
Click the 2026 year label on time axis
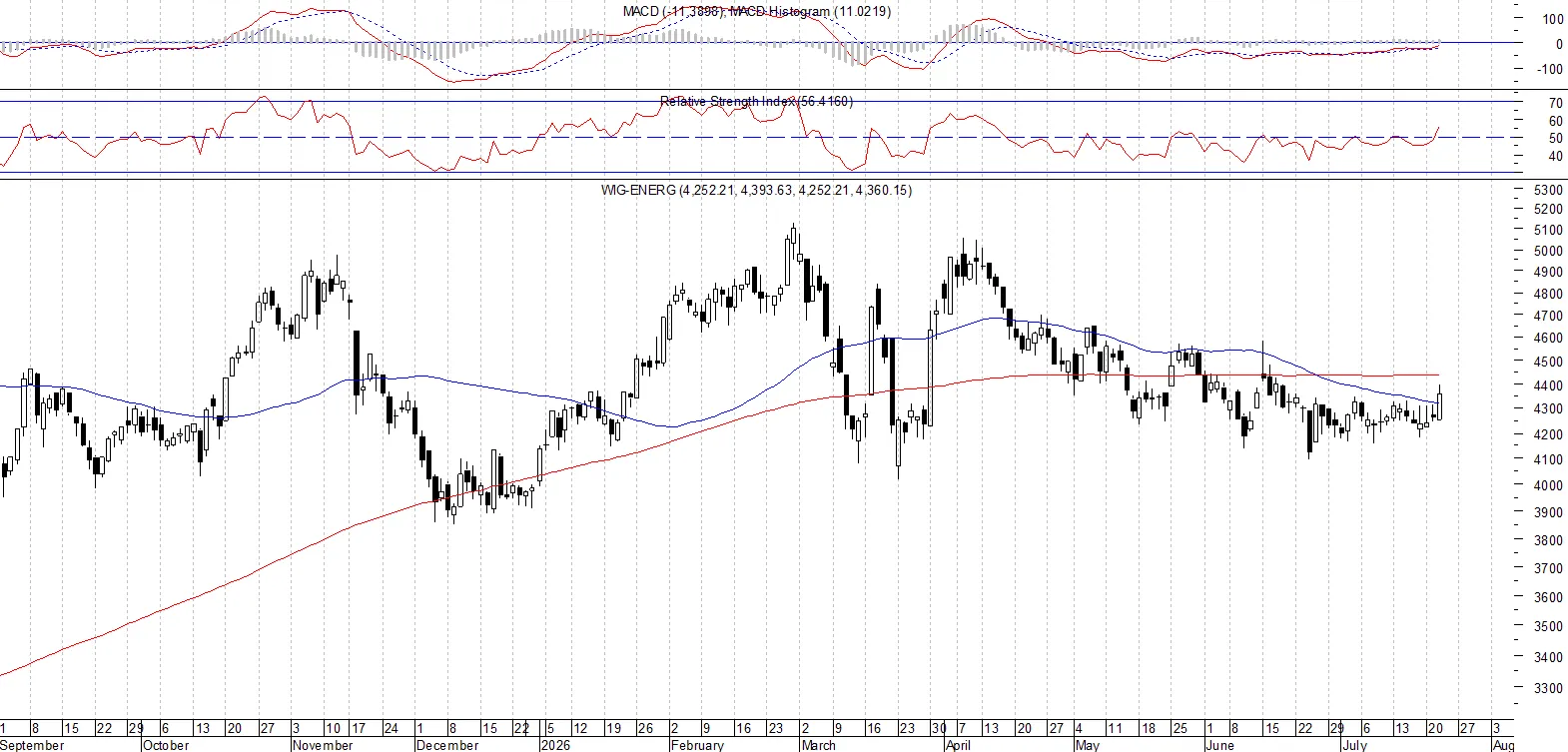(x=555, y=745)
